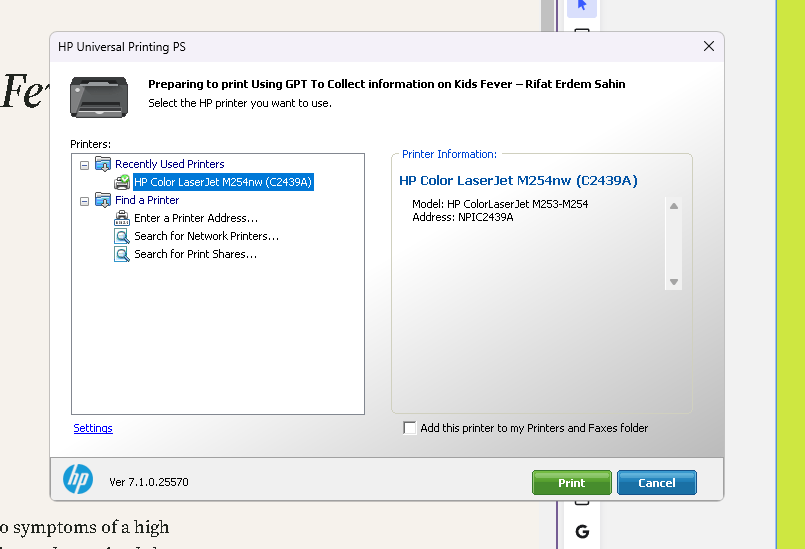This screenshot has height=549, width=805.
Task: Click the printer information scroll up arrow
Action: 674,206
